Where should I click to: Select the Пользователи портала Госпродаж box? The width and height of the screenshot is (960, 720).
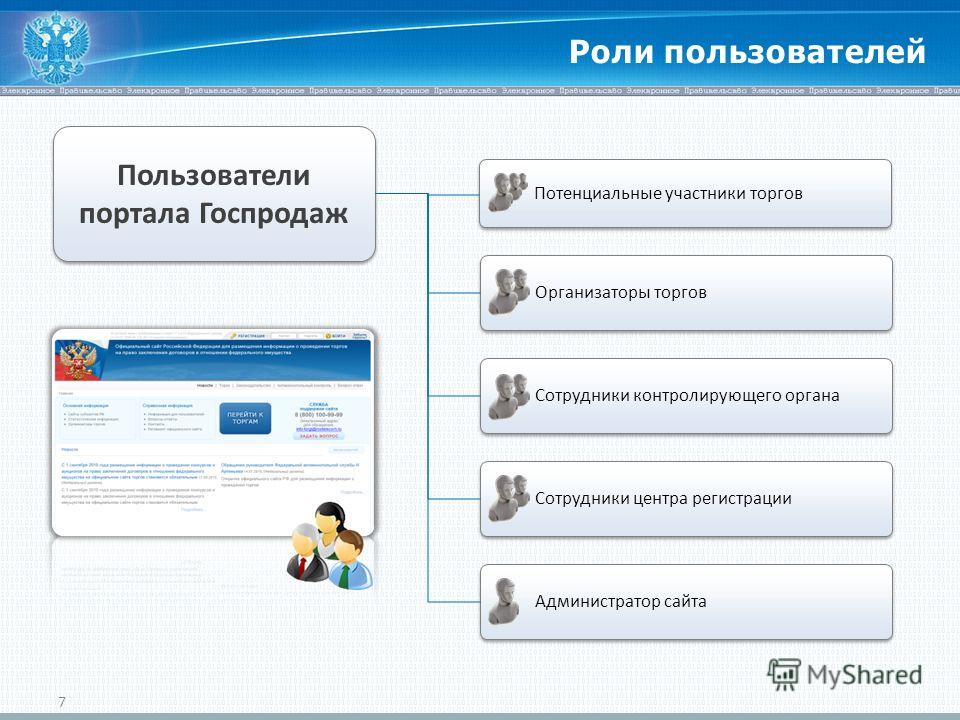pyautogui.click(x=214, y=194)
